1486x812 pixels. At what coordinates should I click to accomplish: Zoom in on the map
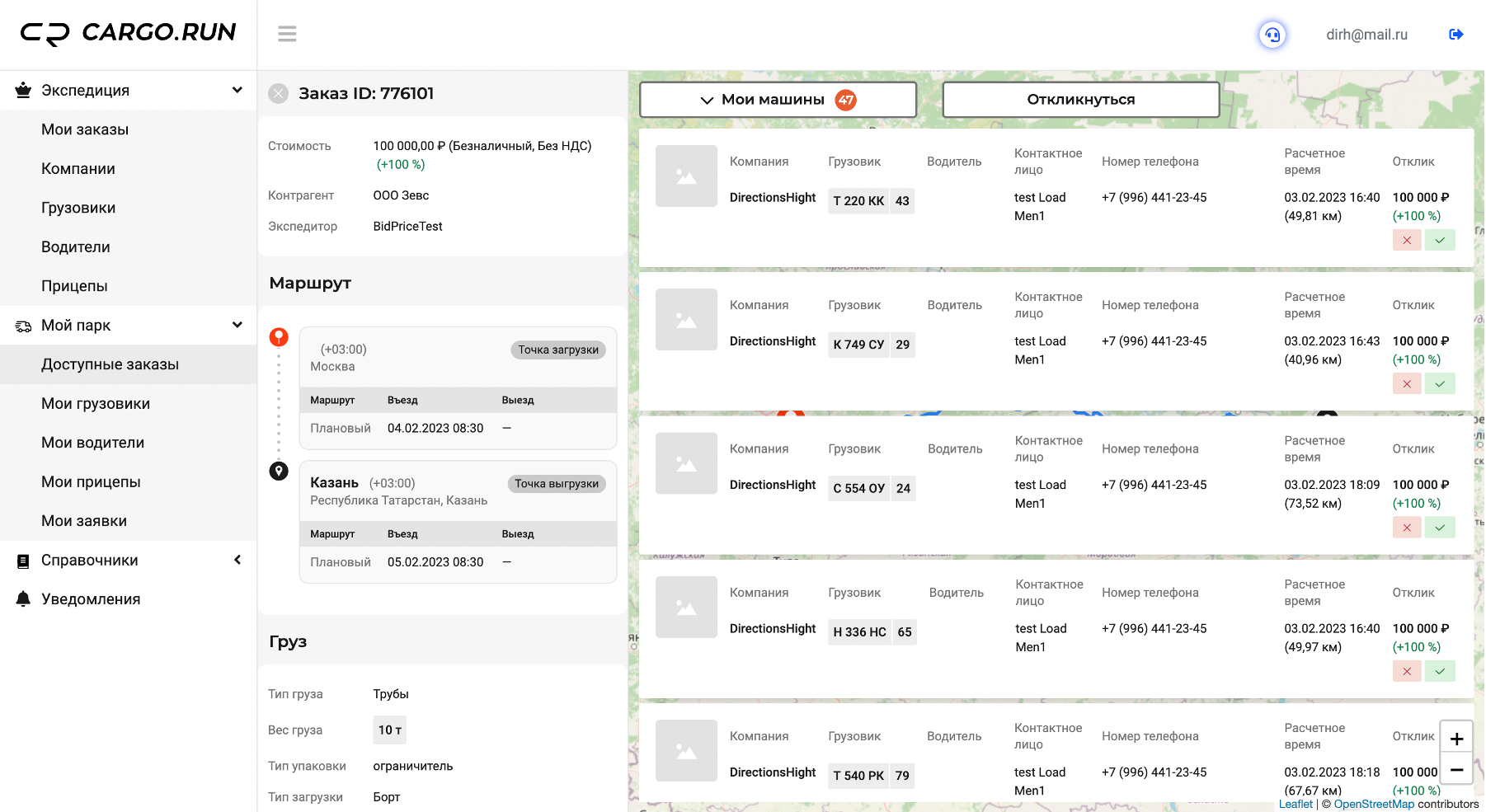point(1456,739)
